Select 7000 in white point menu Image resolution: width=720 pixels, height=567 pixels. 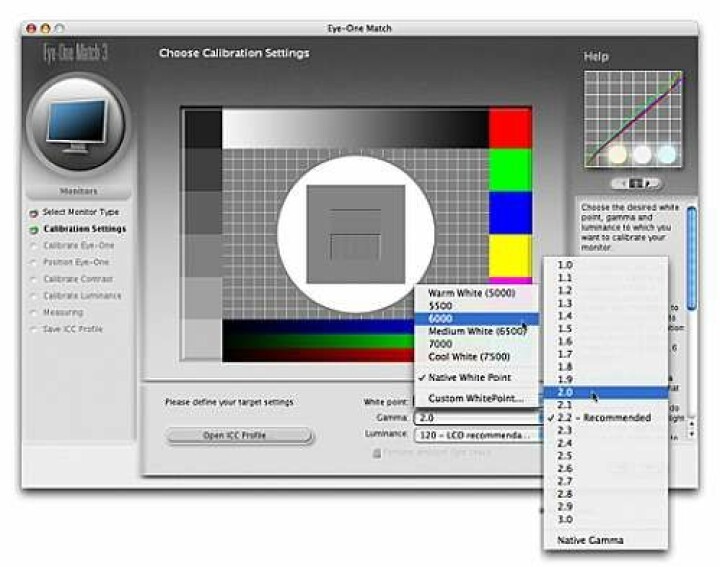[x=476, y=344]
